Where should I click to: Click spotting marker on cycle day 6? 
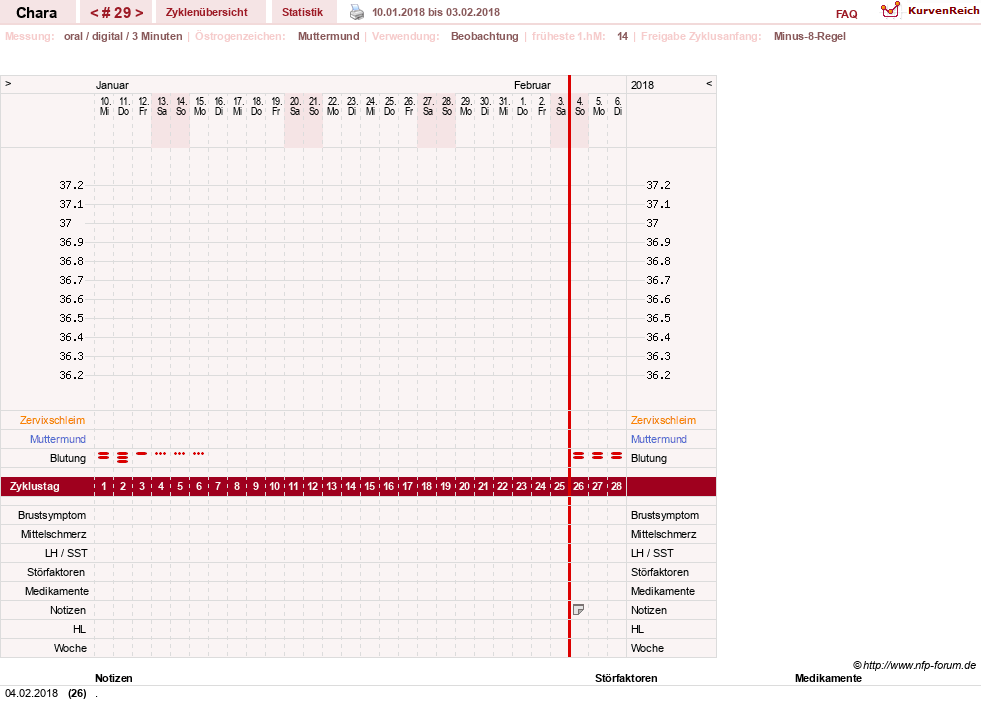[198, 454]
